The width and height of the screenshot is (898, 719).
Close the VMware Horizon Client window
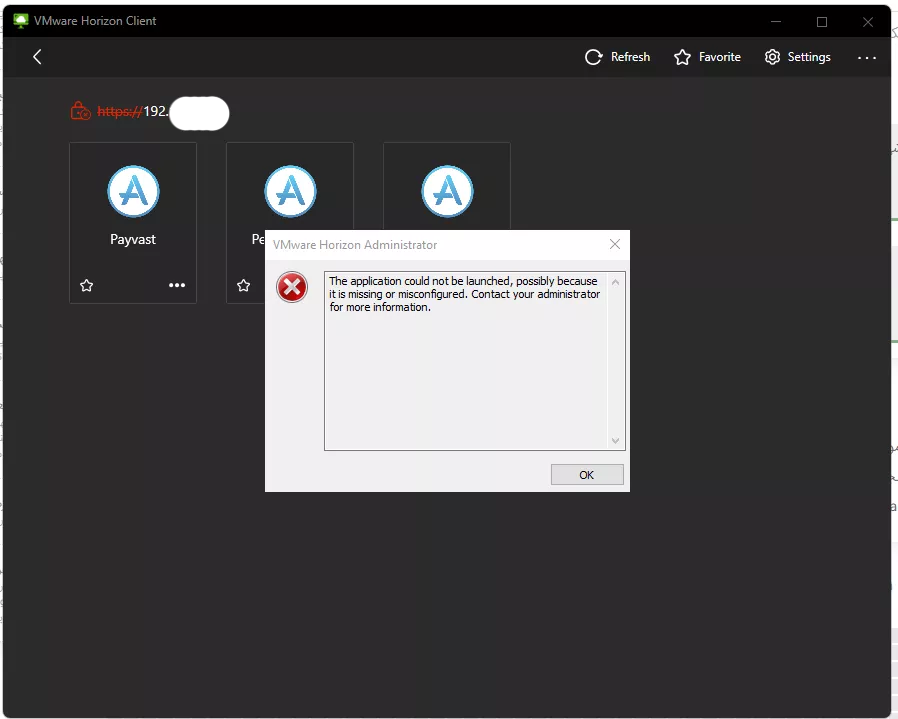pyautogui.click(x=868, y=22)
